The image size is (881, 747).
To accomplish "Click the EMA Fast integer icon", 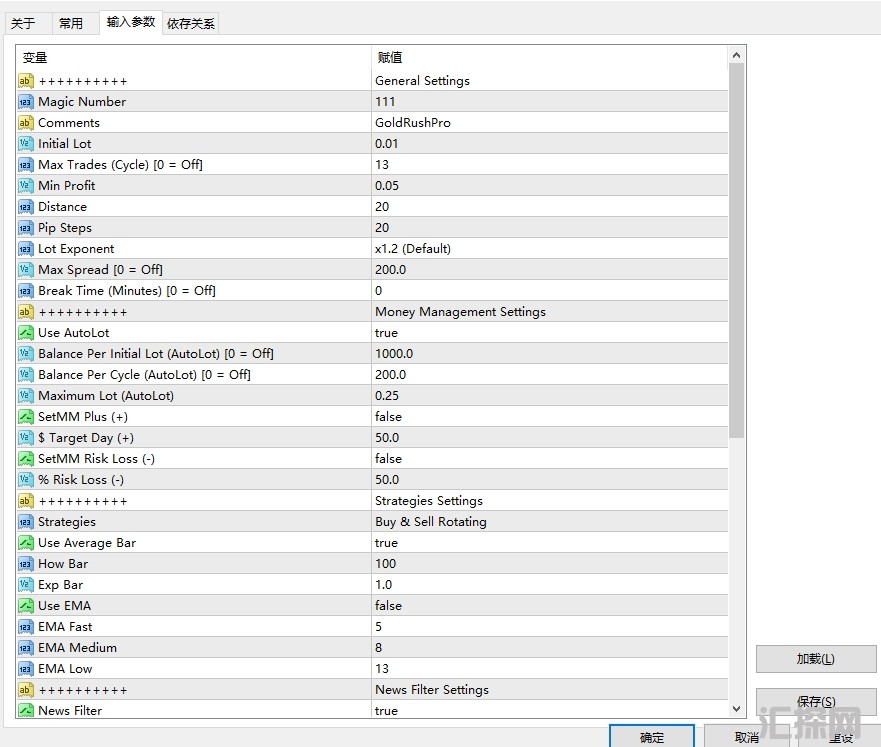I will [26, 627].
